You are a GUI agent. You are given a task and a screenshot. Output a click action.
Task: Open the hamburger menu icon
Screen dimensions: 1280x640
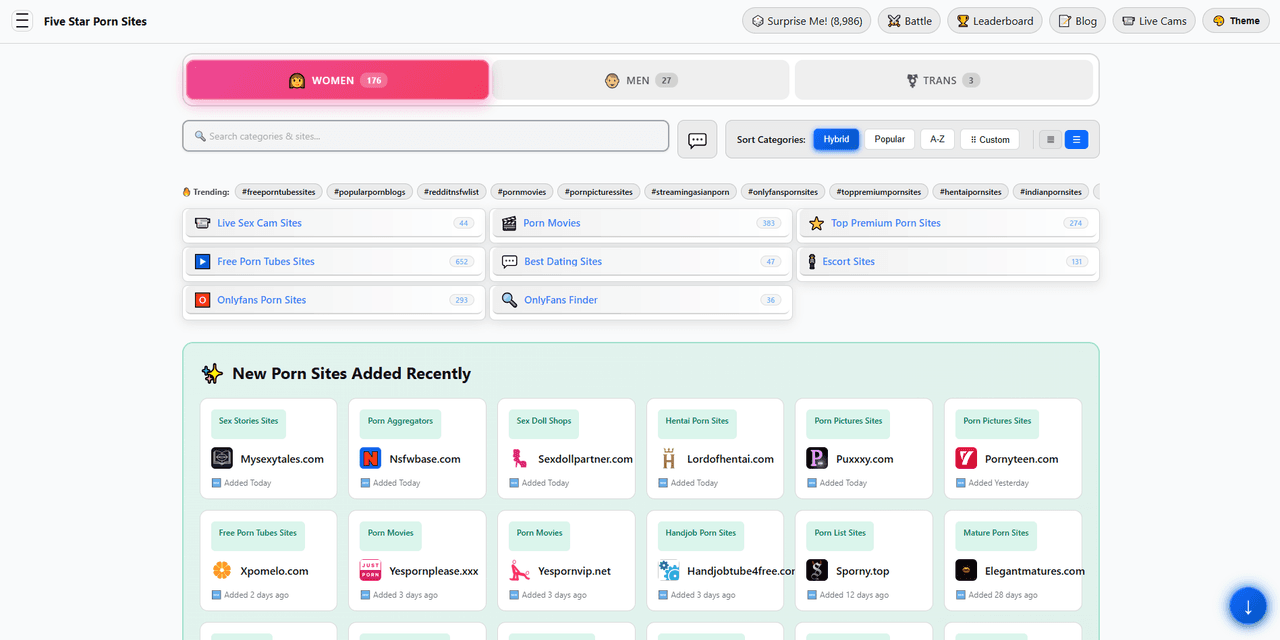[x=23, y=21]
